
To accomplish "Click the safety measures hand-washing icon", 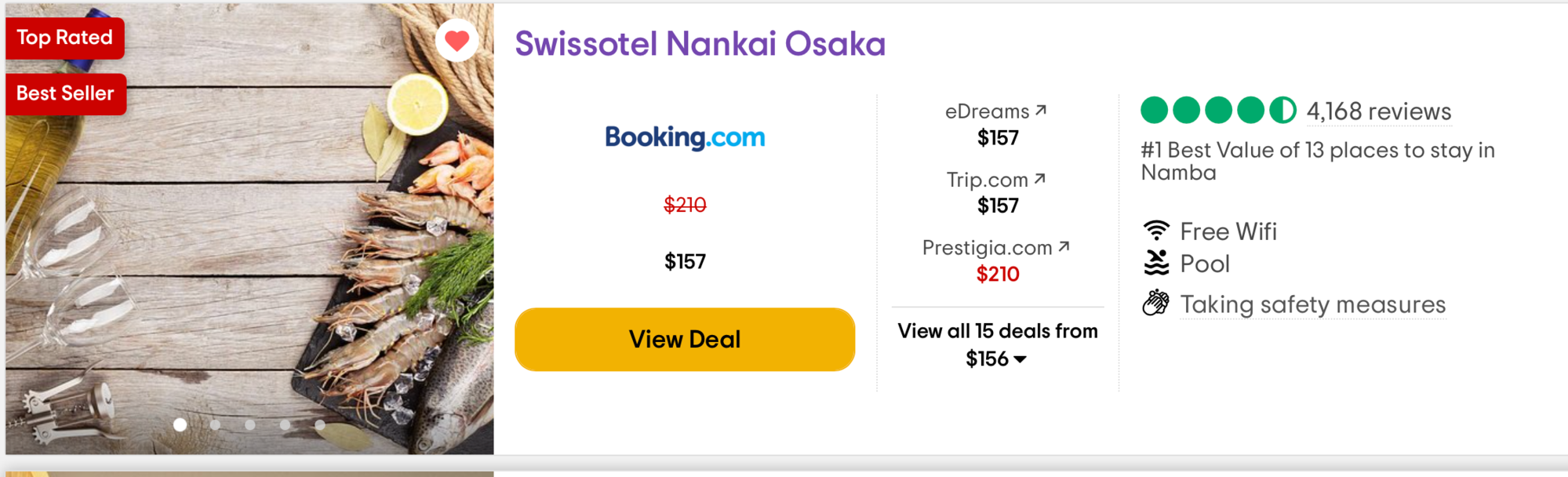I will click(1156, 303).
